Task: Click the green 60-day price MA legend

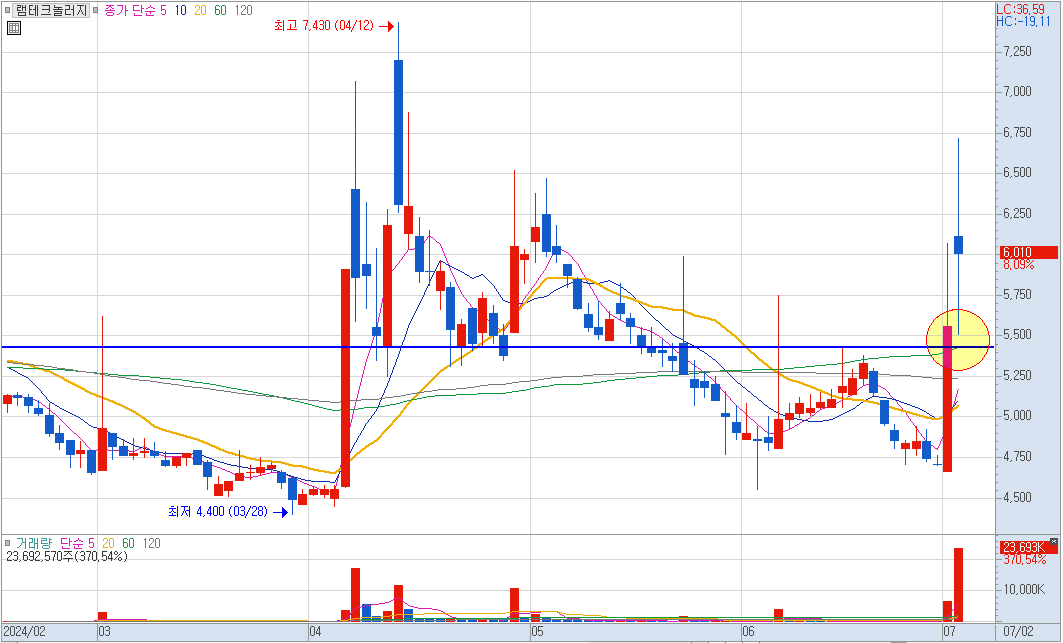Action: click(x=220, y=10)
